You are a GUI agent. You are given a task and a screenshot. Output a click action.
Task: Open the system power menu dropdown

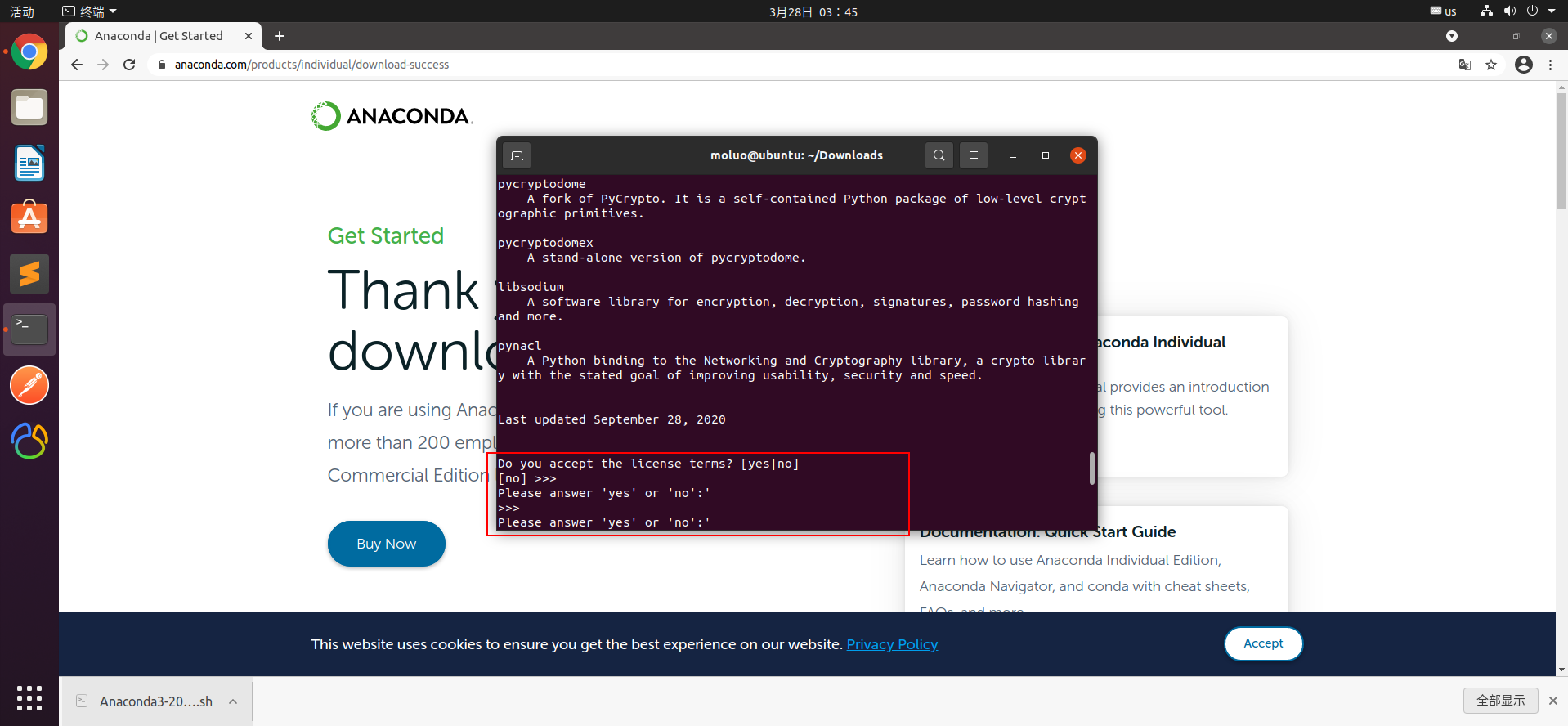click(x=1552, y=11)
